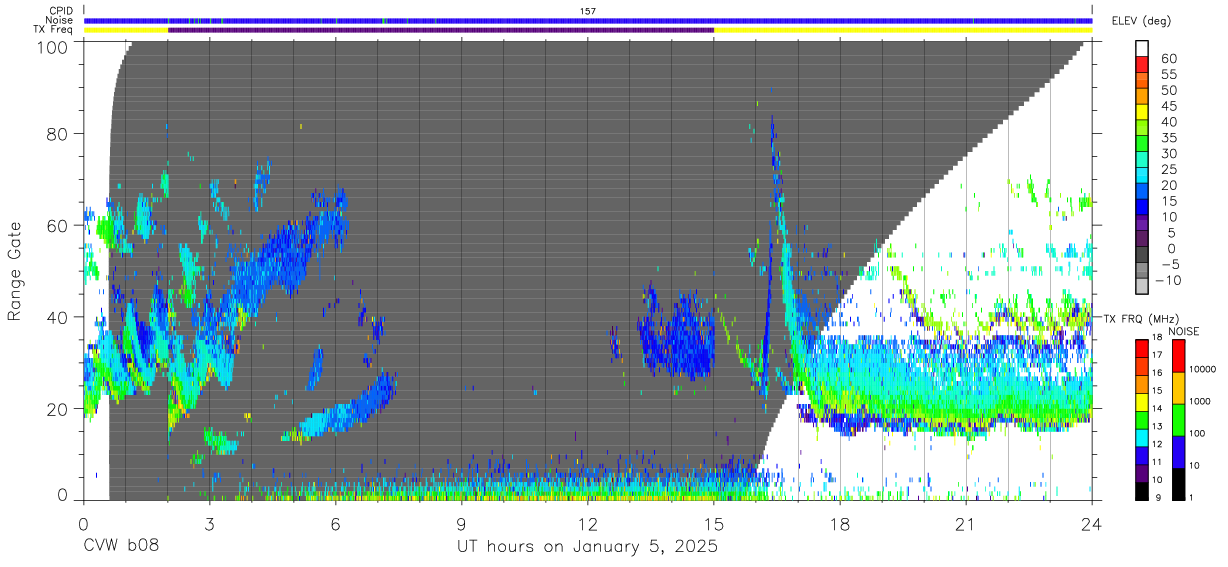This screenshot has width=1228, height=567.
Task: Click the 15 tick on UT hours axis
Action: tap(714, 523)
